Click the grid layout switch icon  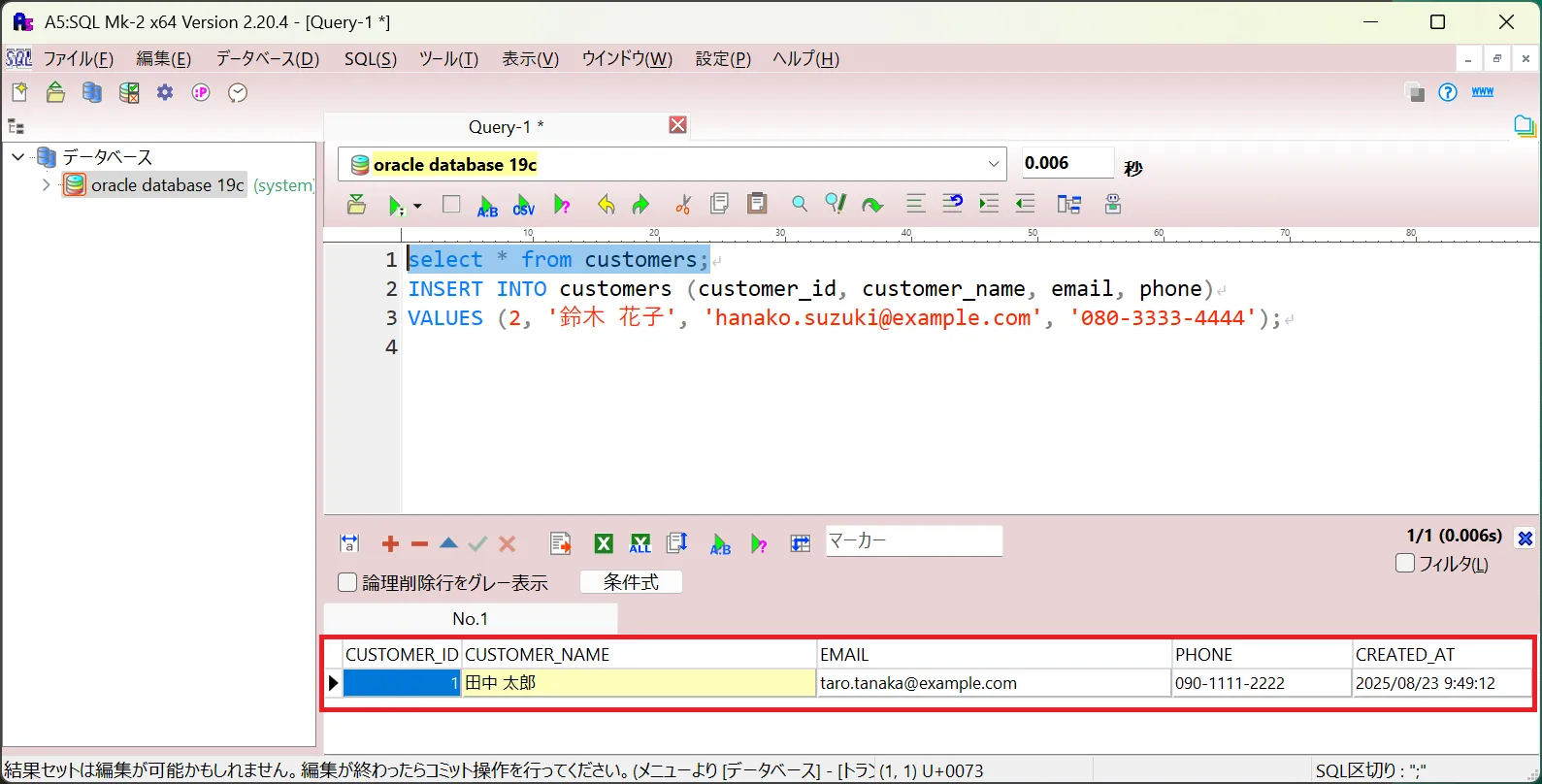click(x=800, y=543)
